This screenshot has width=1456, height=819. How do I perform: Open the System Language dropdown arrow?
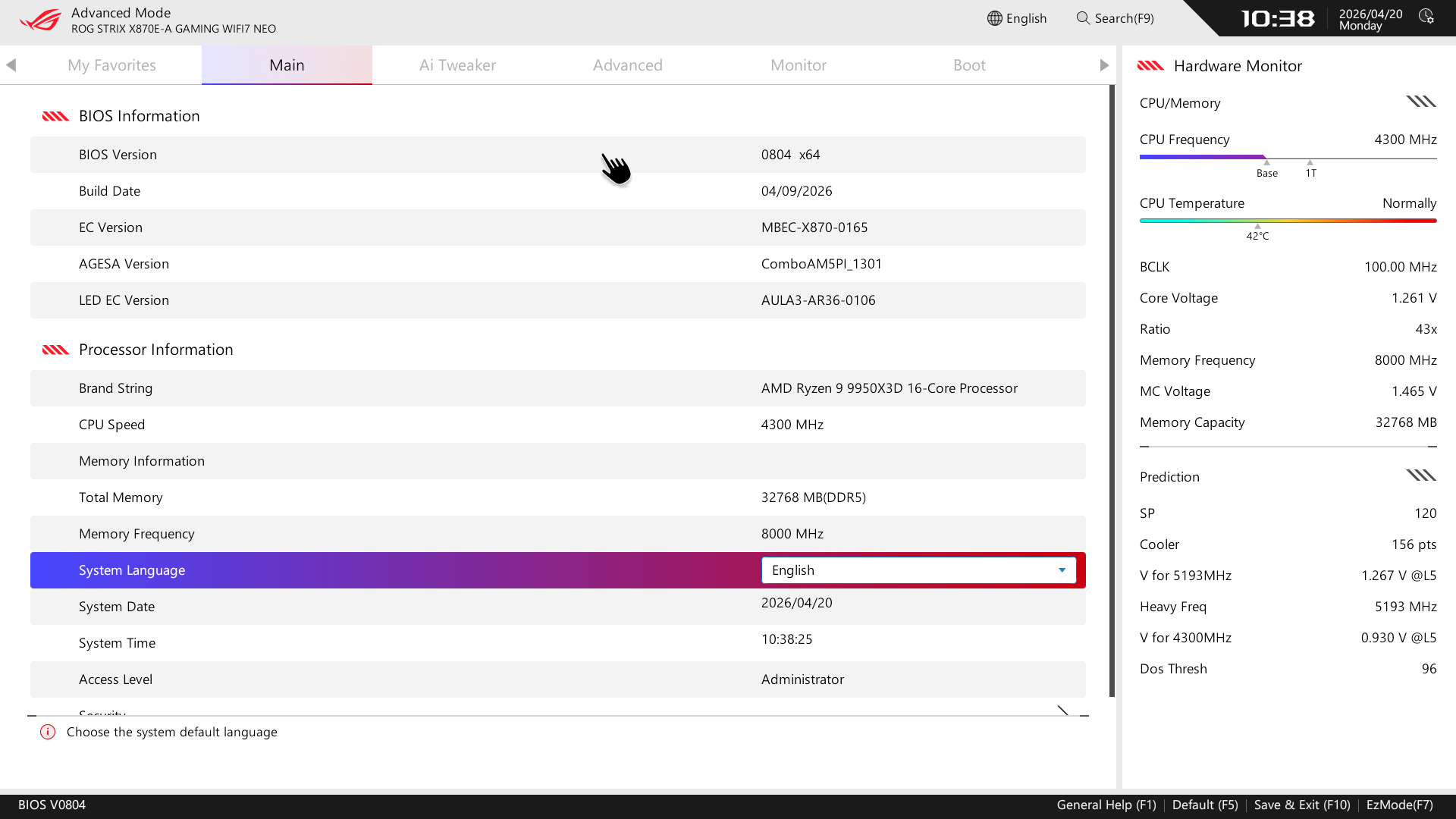[1062, 570]
